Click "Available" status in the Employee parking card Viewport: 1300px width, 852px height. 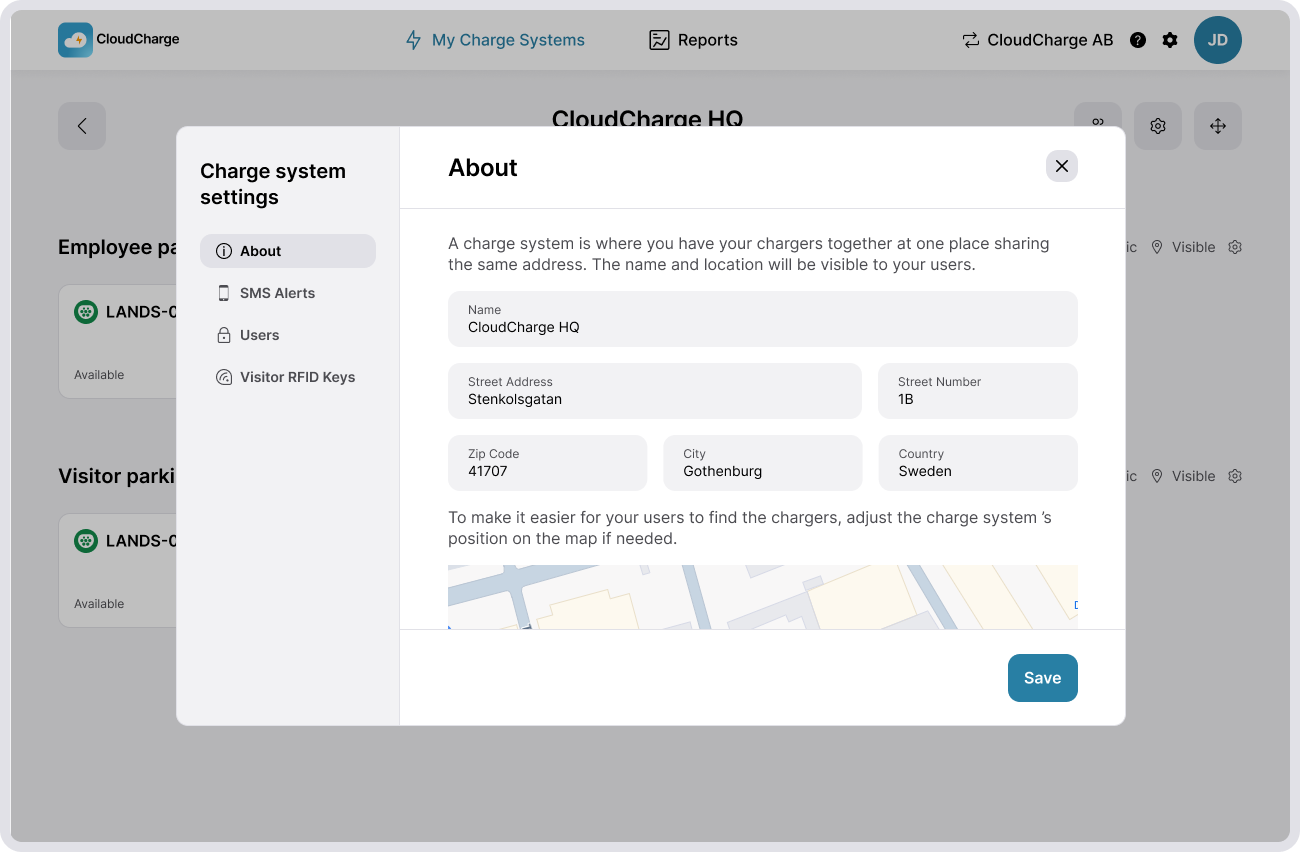coord(99,375)
